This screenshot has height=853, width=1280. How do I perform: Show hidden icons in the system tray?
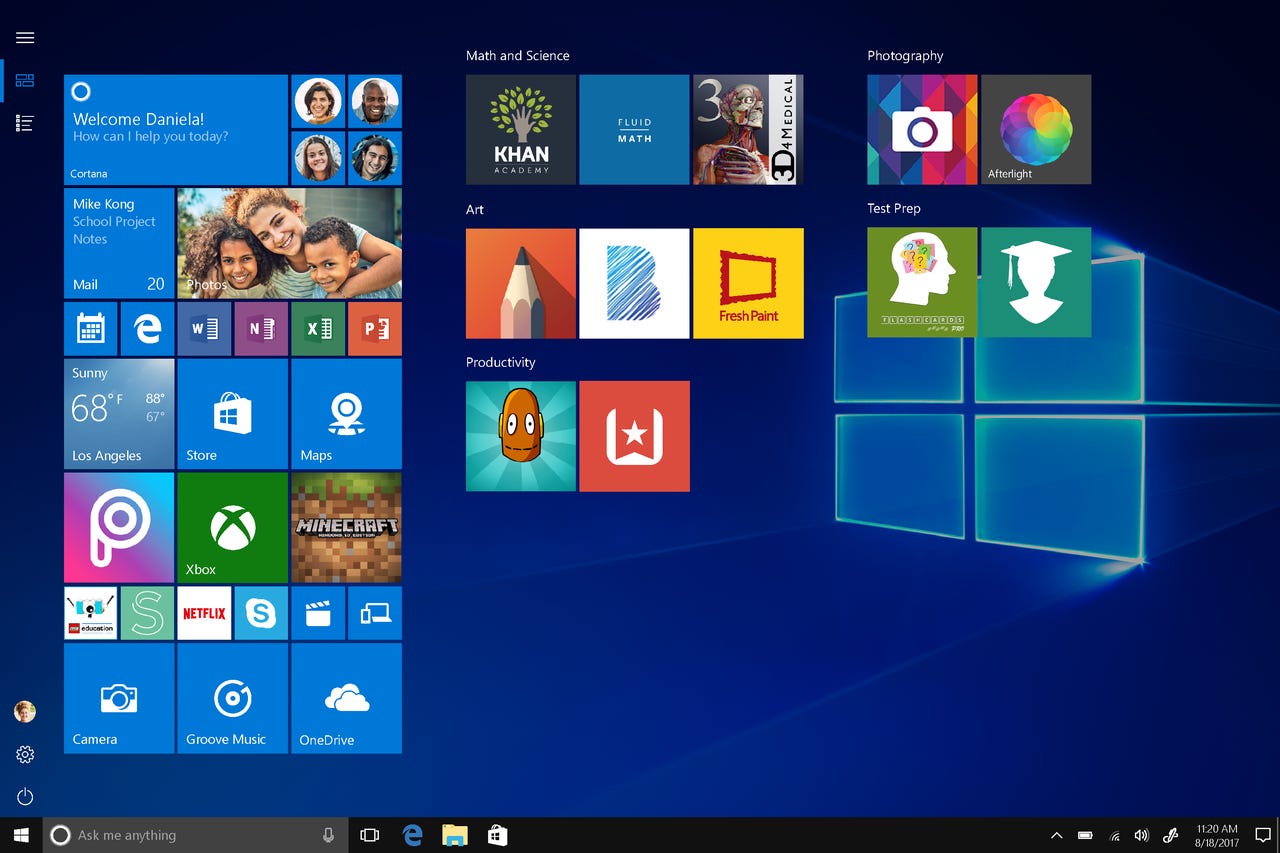1057,834
